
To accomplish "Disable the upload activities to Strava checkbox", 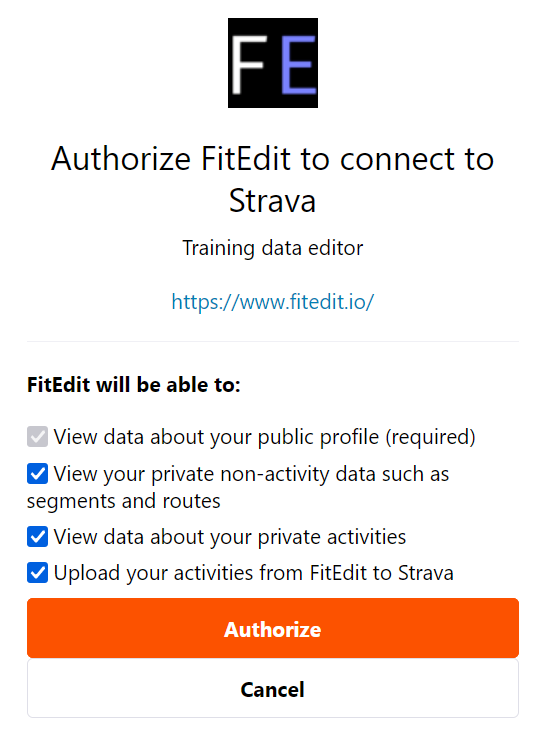I will 37,573.
